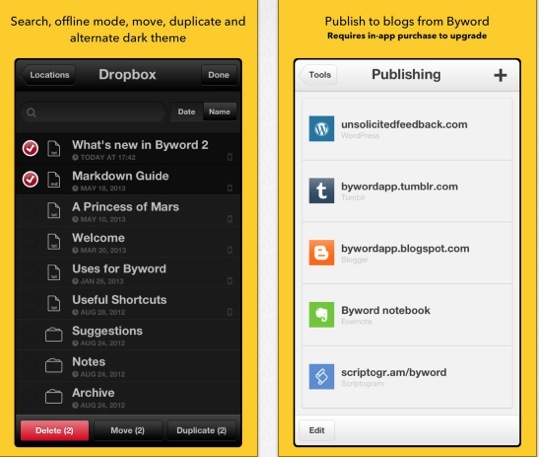Click the Scriptogram logo icon
This screenshot has width=539, height=457.
click(x=321, y=377)
